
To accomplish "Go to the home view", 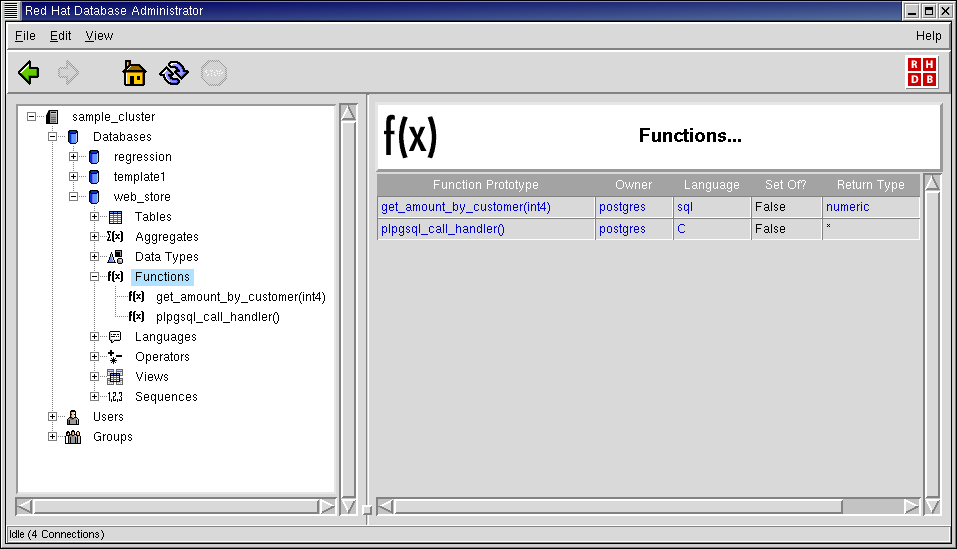I will point(134,73).
